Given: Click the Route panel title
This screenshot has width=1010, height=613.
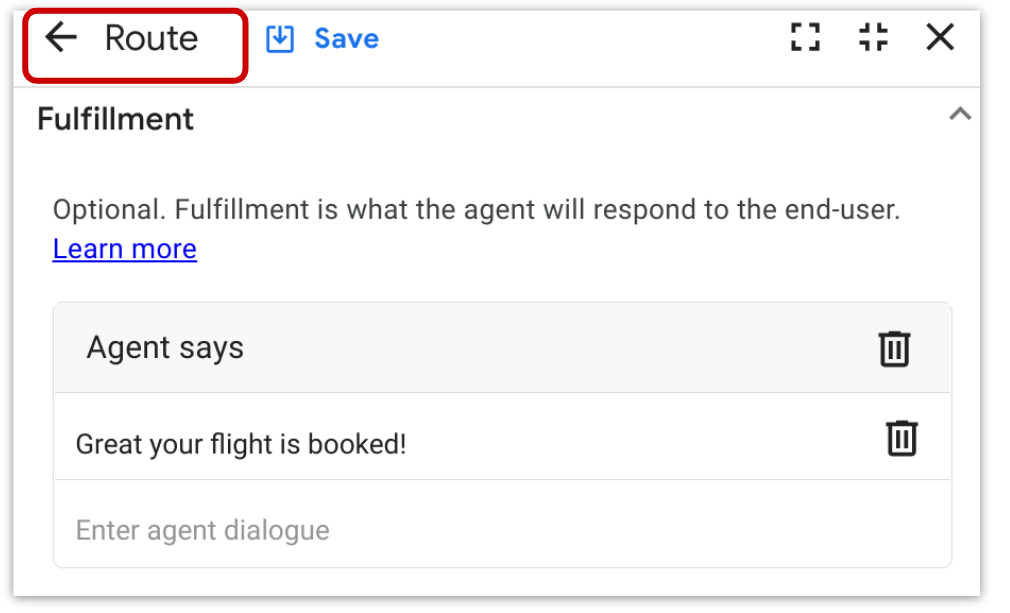Looking at the screenshot, I should pyautogui.click(x=151, y=38).
